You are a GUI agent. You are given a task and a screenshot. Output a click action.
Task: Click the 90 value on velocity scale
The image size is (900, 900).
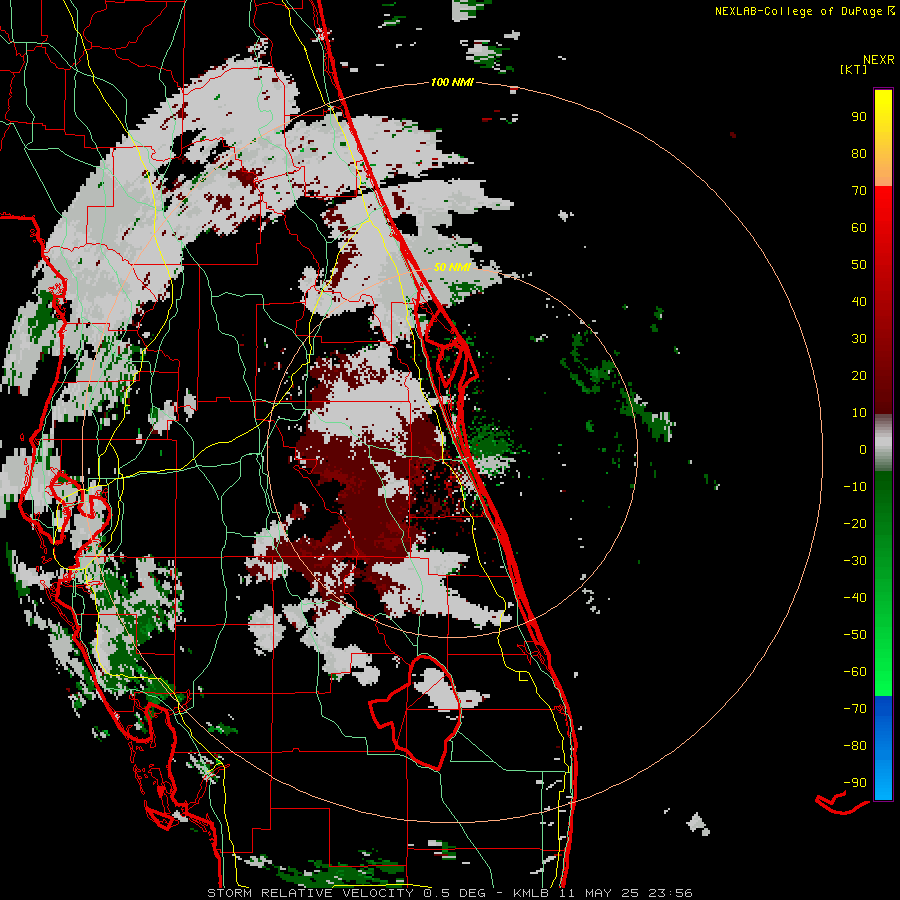pos(859,117)
